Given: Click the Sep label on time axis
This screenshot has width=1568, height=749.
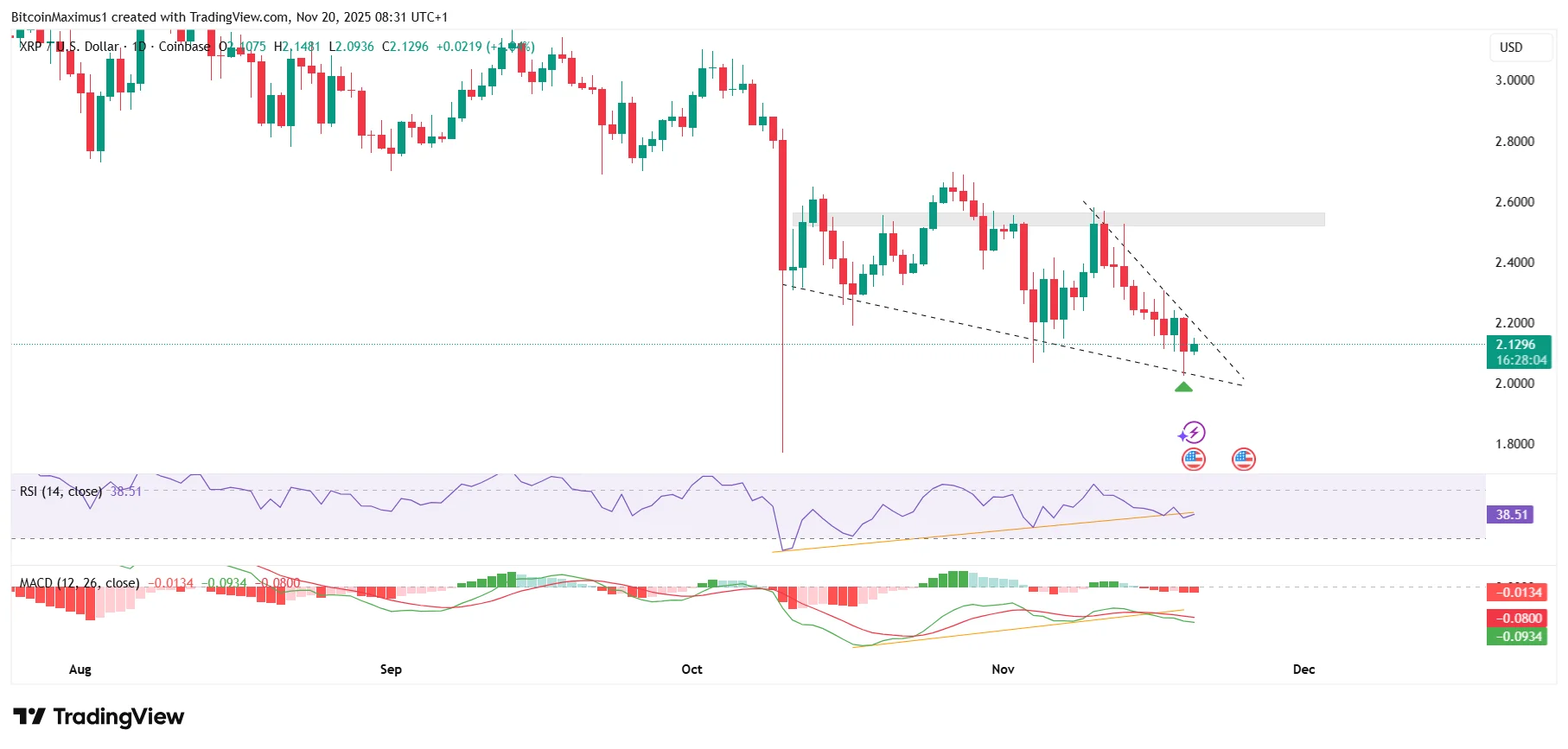Looking at the screenshot, I should click(391, 670).
